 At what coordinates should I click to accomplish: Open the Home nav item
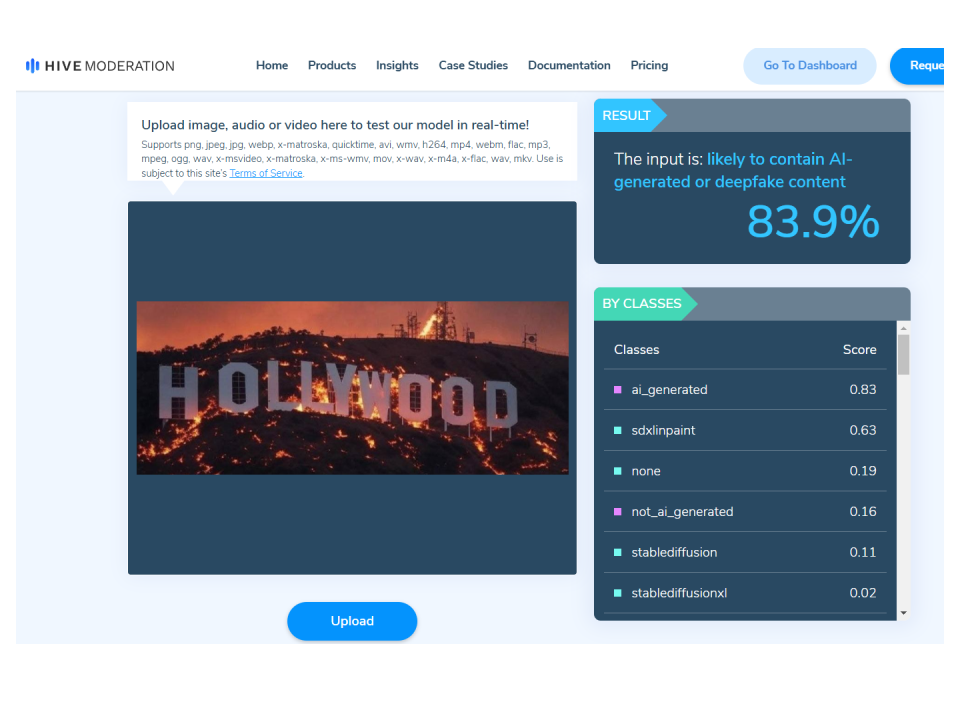tap(272, 66)
